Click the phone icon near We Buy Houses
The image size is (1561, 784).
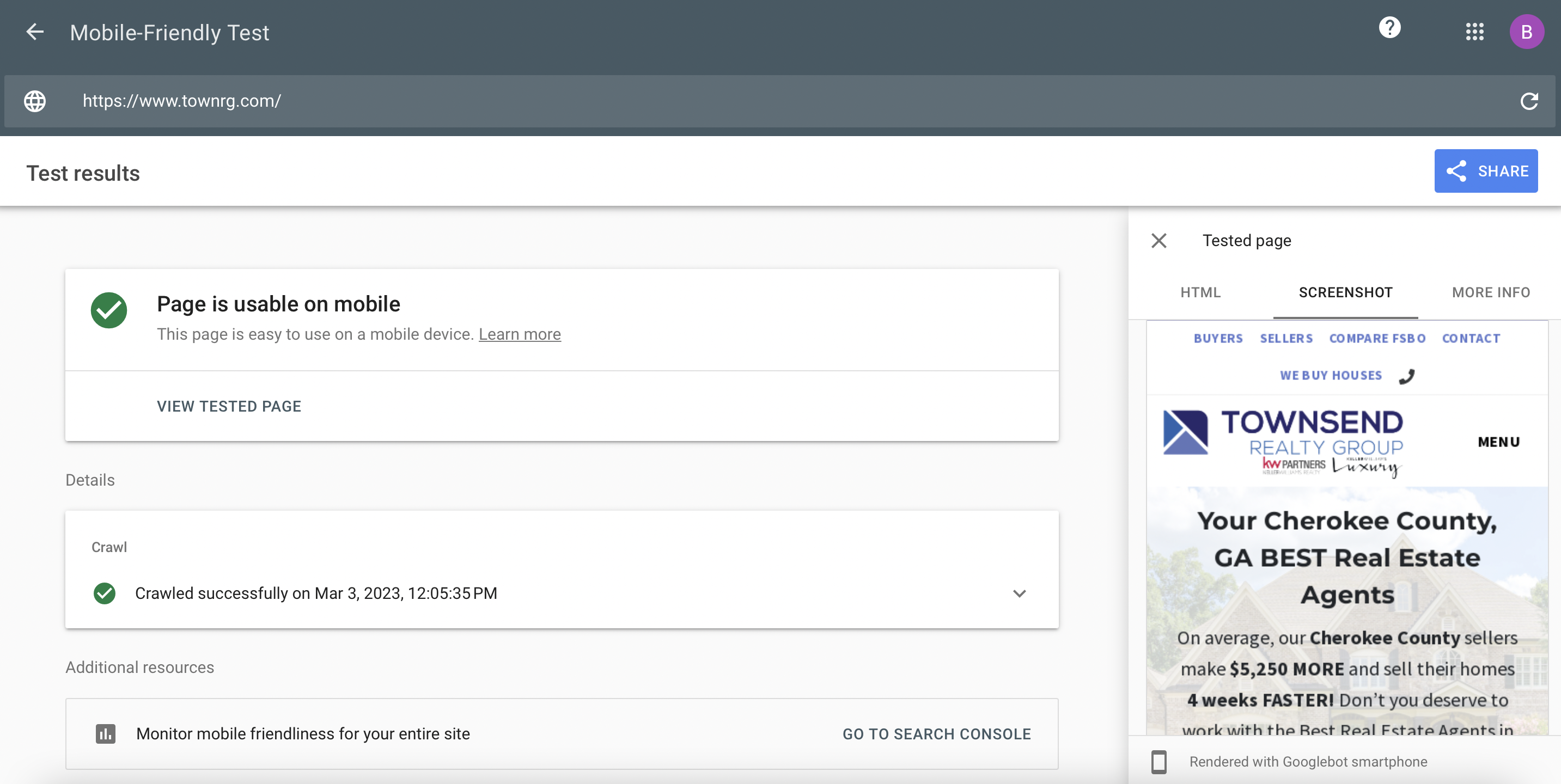click(1406, 376)
